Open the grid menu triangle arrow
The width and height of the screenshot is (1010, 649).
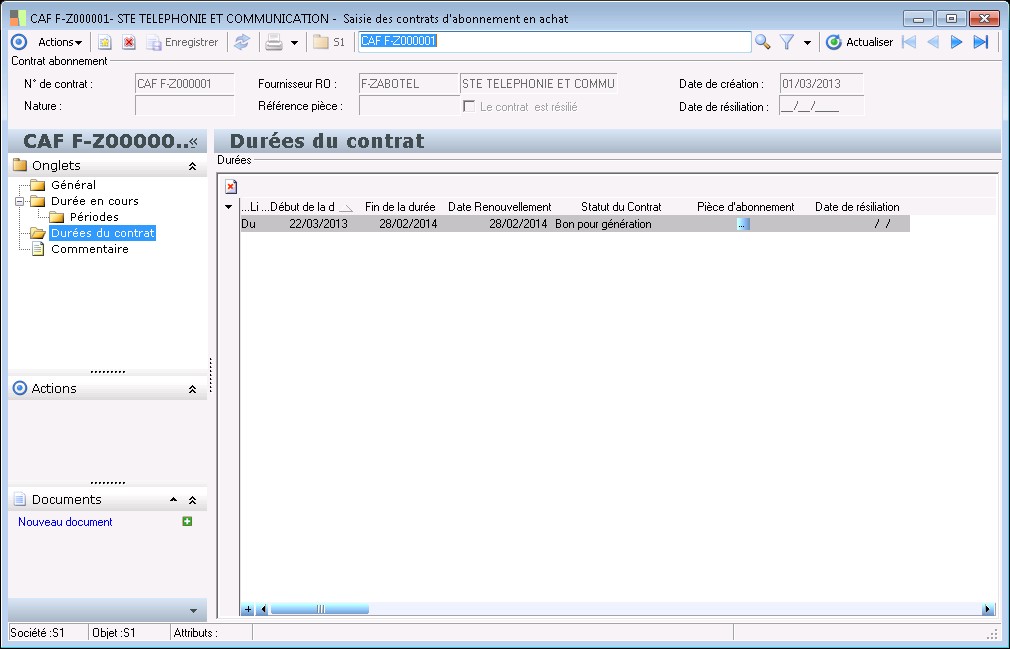click(228, 207)
